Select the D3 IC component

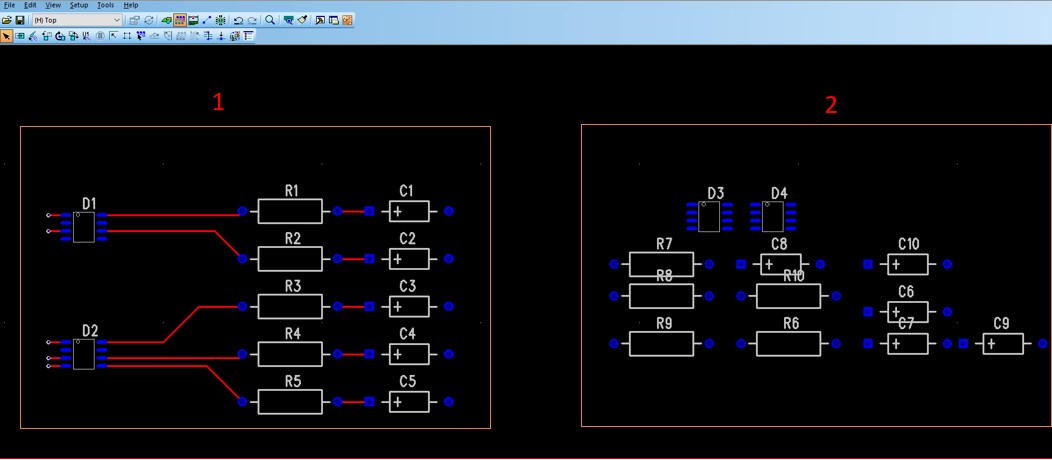point(709,217)
